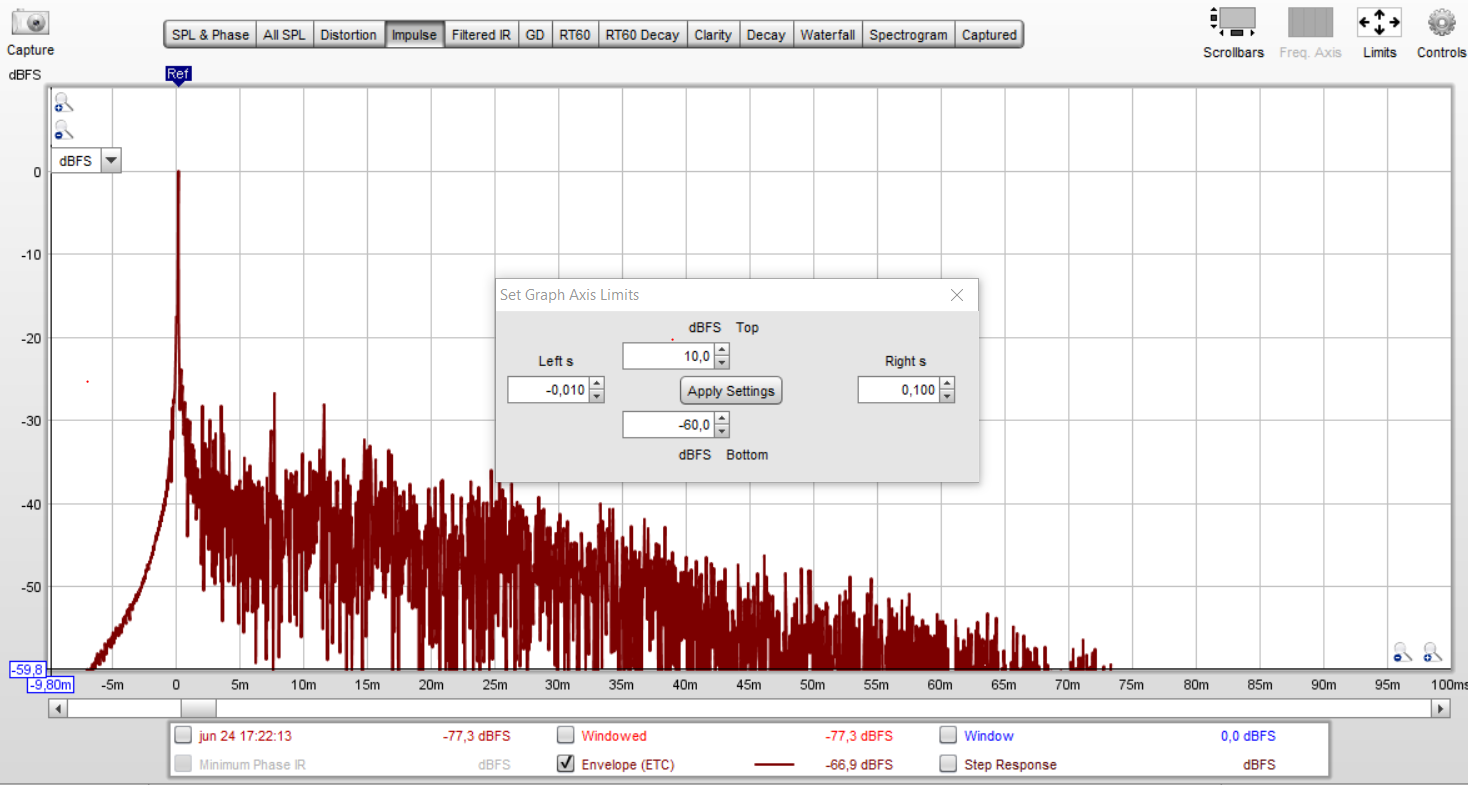
Task: Click the Ref time marker
Action: 178,74
